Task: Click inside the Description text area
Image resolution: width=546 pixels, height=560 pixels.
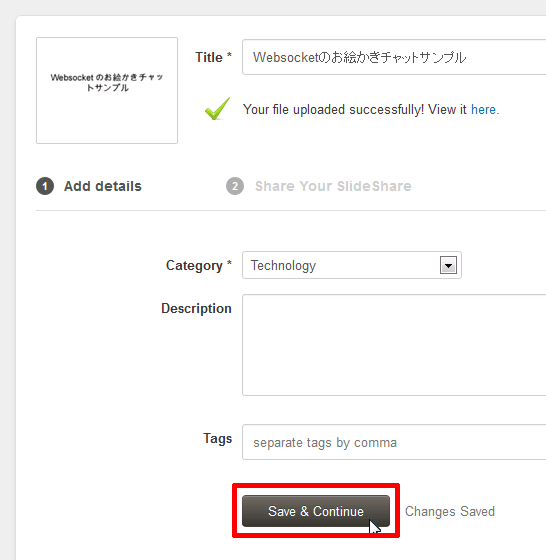Action: point(394,345)
